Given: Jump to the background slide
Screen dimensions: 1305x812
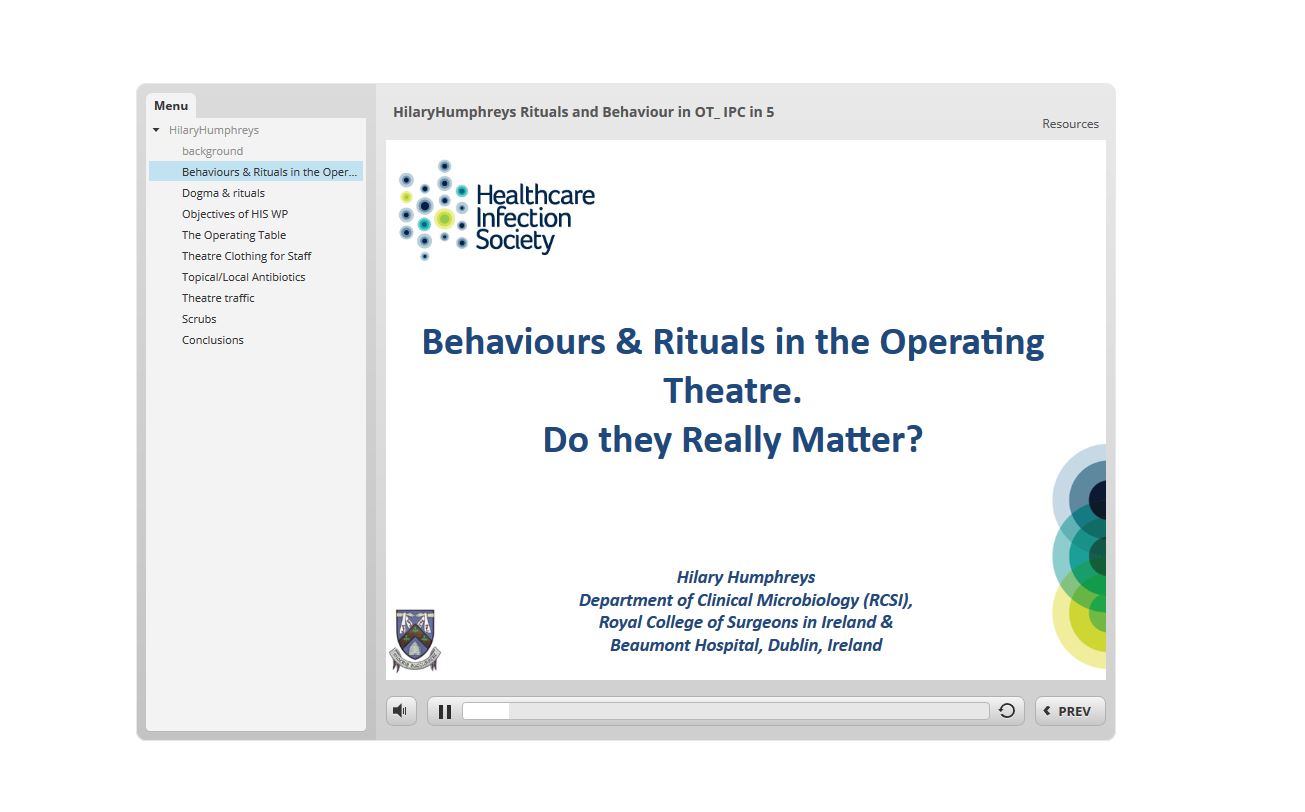Looking at the screenshot, I should 212,151.
